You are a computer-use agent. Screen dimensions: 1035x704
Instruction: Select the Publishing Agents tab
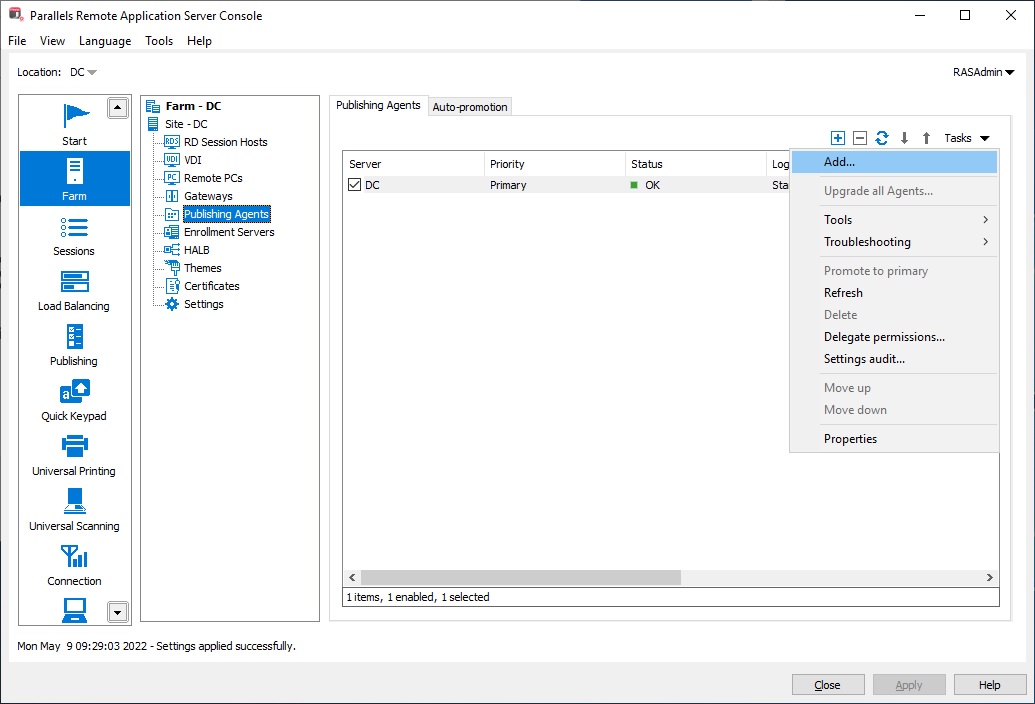378,106
